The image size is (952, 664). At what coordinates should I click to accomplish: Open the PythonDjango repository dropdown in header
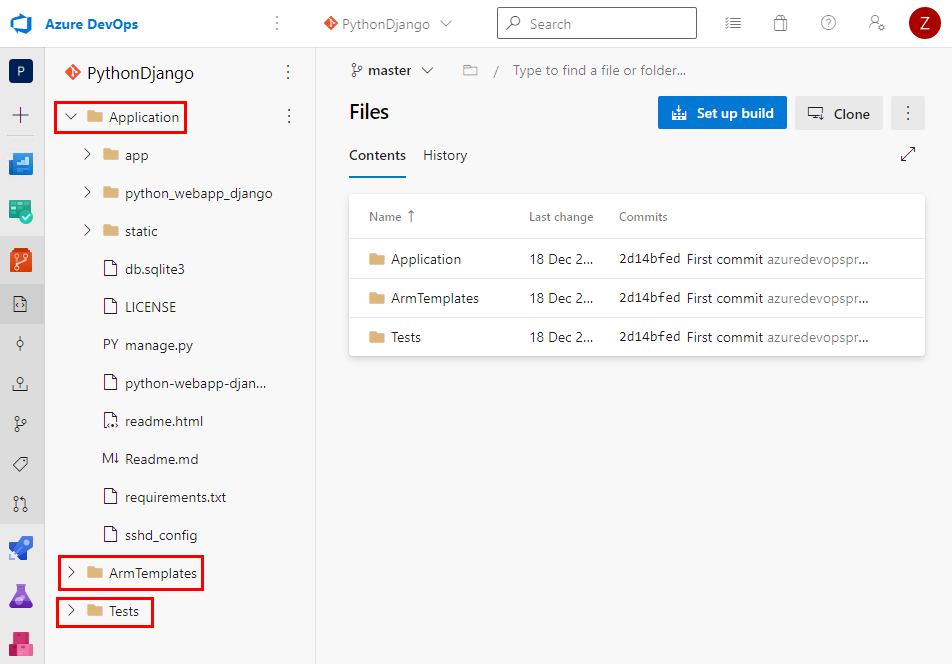388,24
